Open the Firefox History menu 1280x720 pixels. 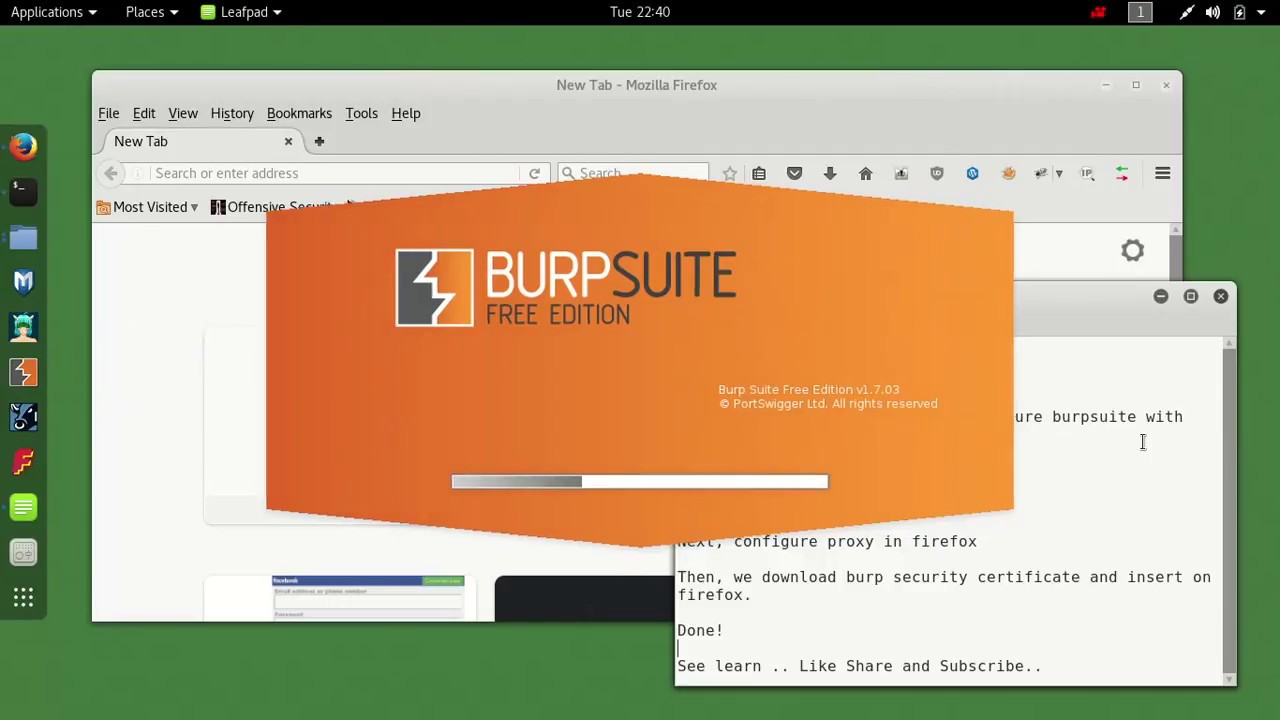pos(232,113)
